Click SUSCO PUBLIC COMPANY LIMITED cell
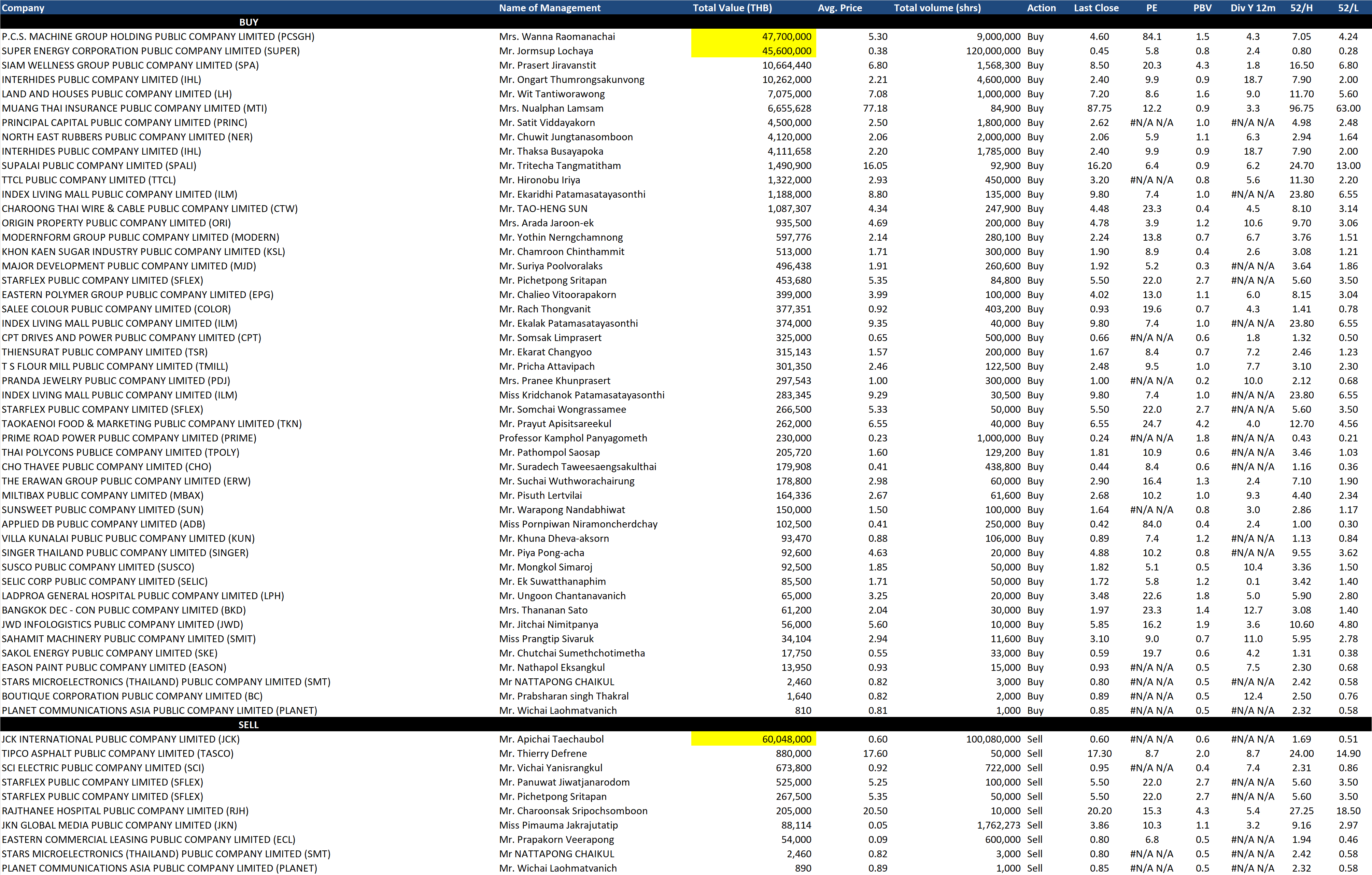 pos(98,567)
